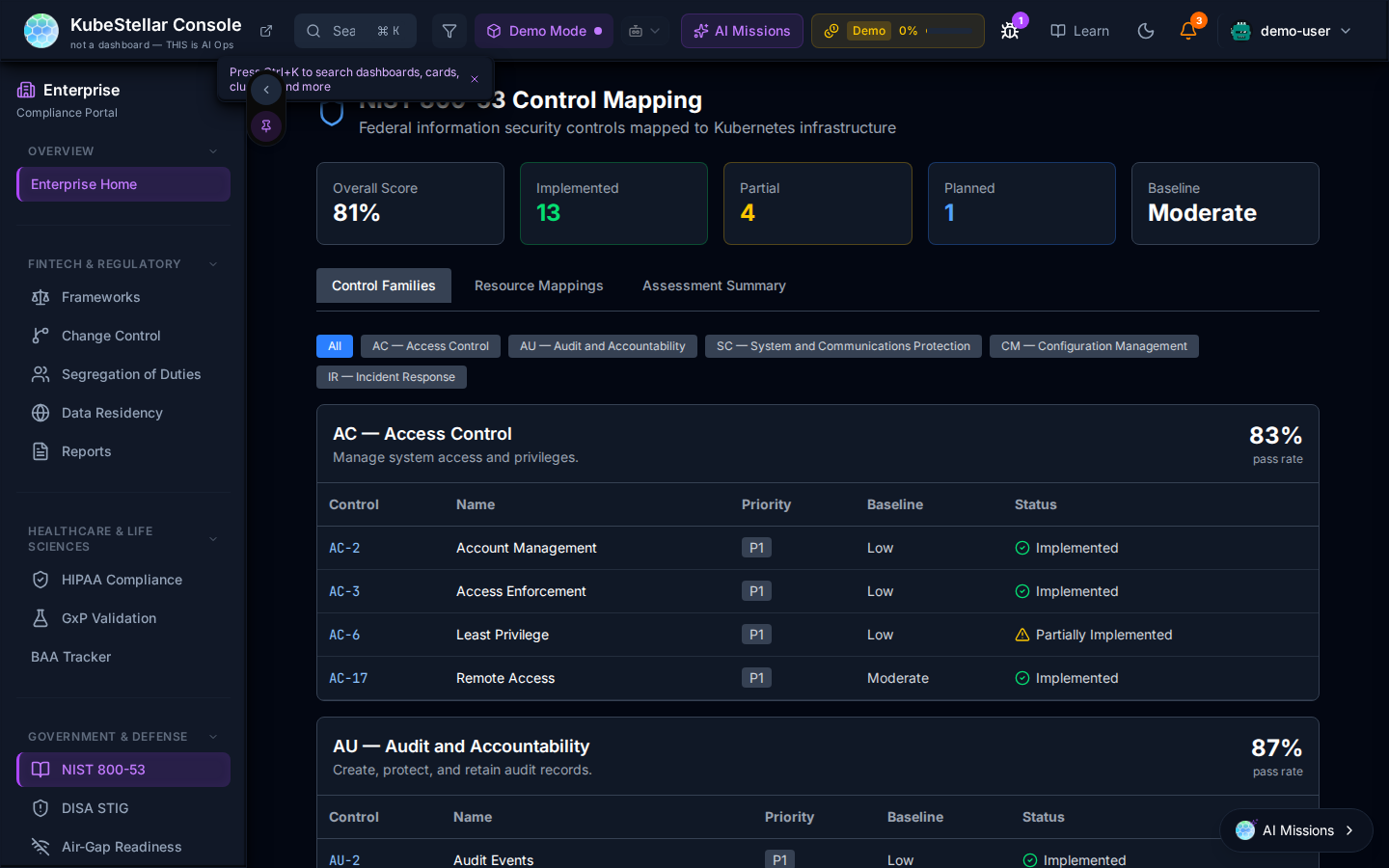Click the Demo 0% usage indicator
Screen dimensions: 1389x868
(x=897, y=31)
